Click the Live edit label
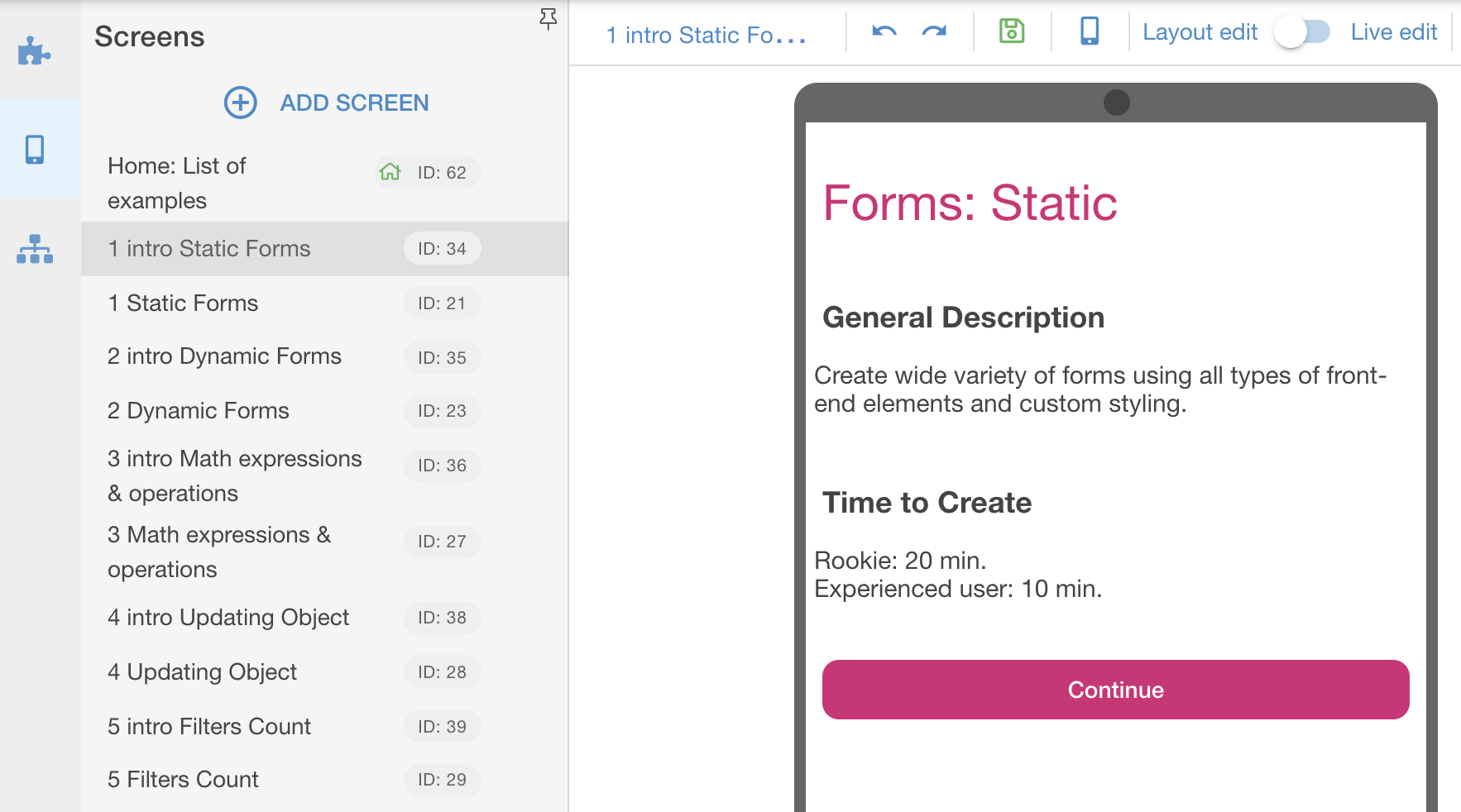The image size is (1461, 812). (1394, 32)
